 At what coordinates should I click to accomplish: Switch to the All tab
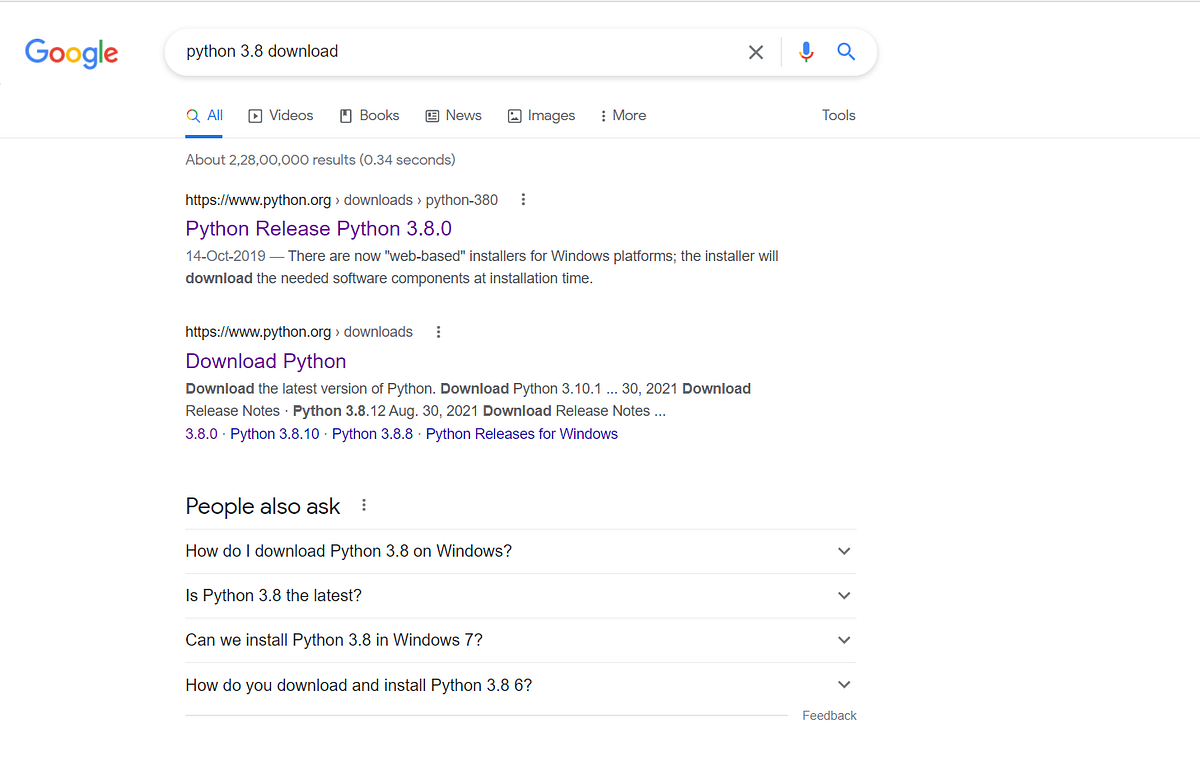click(204, 116)
